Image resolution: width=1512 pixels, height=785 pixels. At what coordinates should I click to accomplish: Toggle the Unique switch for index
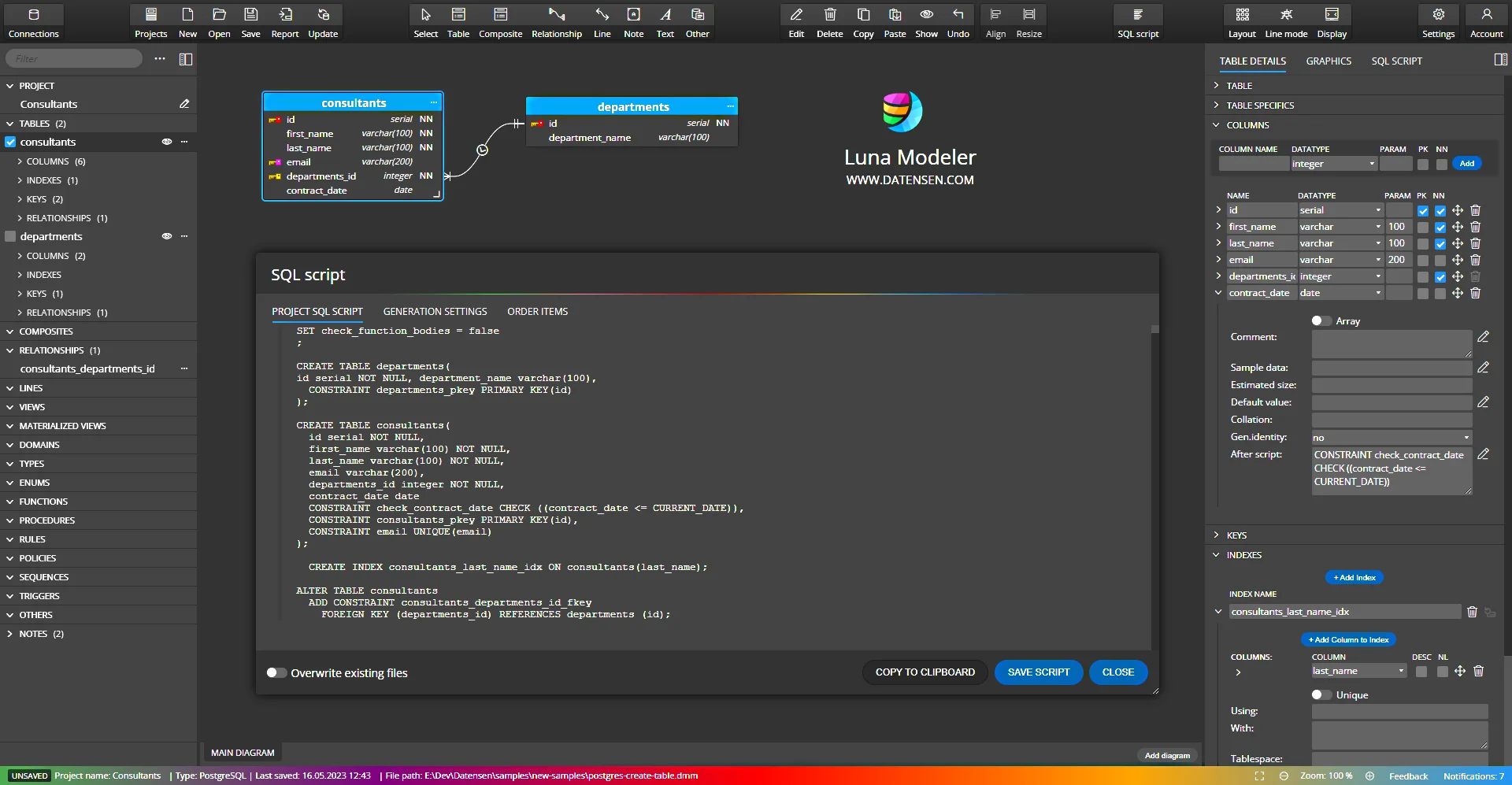click(1321, 694)
